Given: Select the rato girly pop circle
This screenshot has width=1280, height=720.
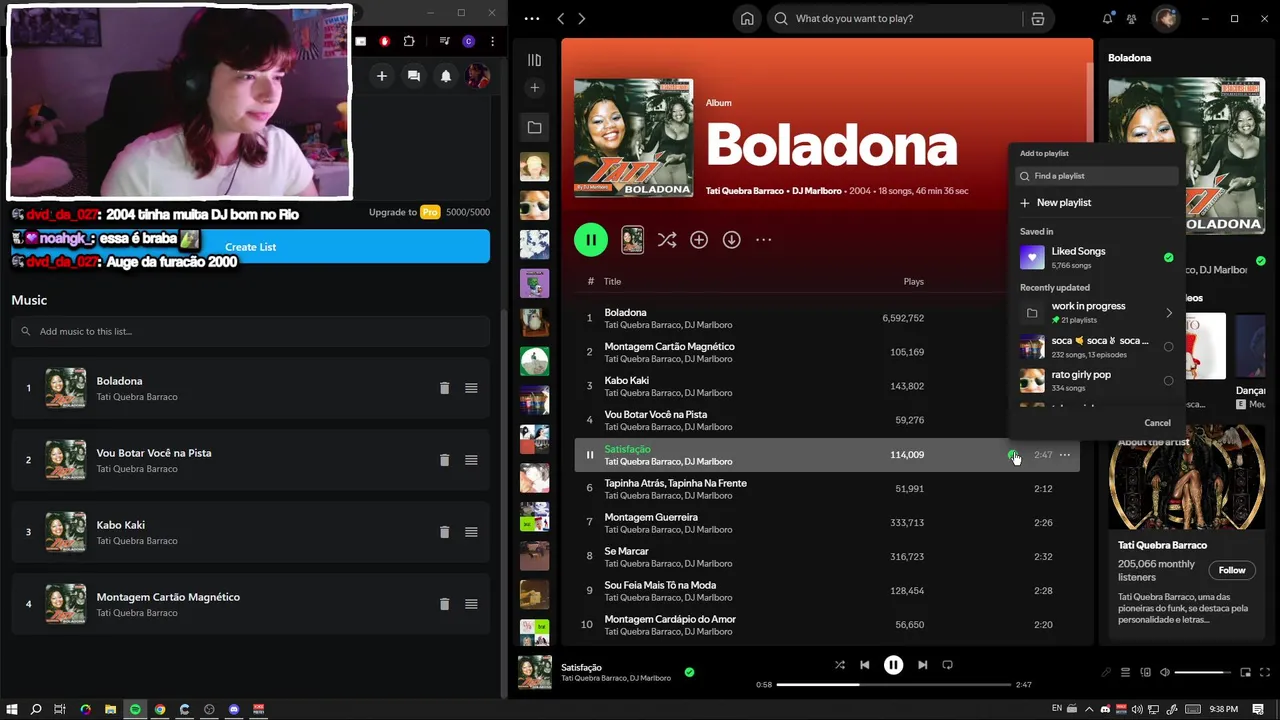Looking at the screenshot, I should (x=1168, y=381).
